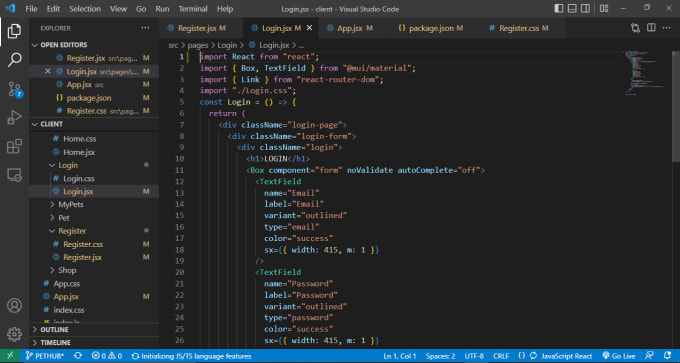The width and height of the screenshot is (680, 363).
Task: Open the View menu
Action: [x=118, y=9]
